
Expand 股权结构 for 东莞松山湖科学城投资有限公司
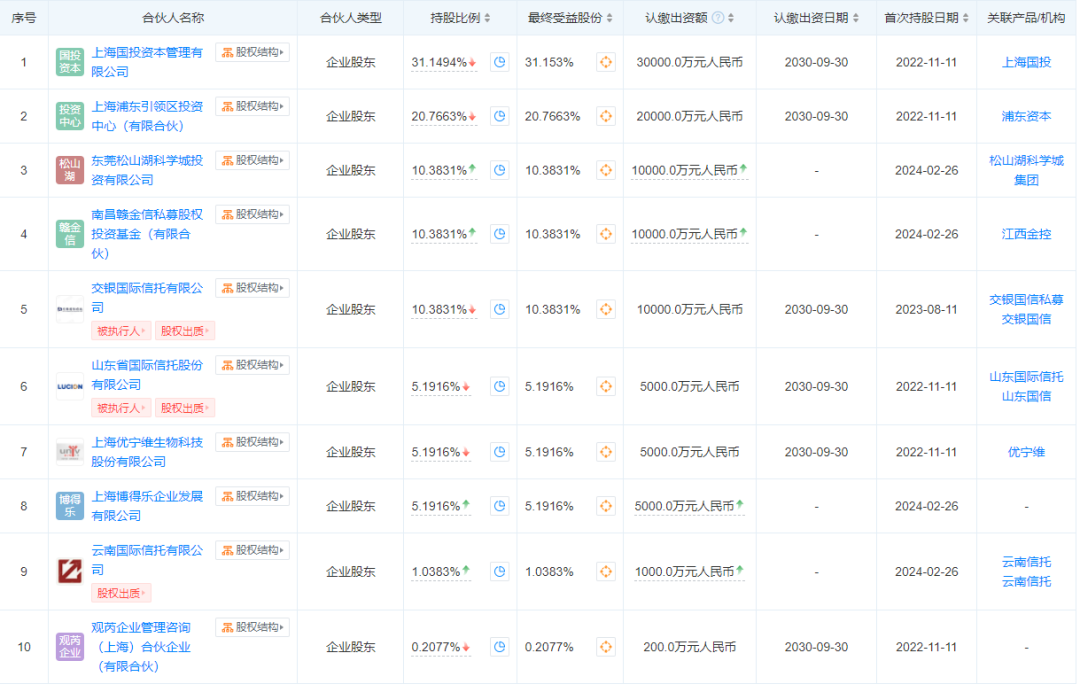point(253,160)
